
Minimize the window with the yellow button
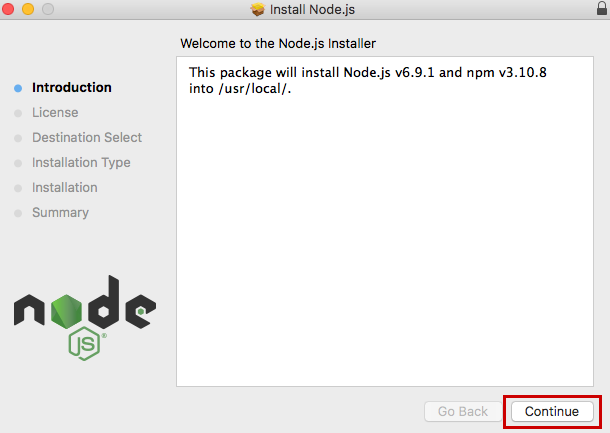pos(28,10)
